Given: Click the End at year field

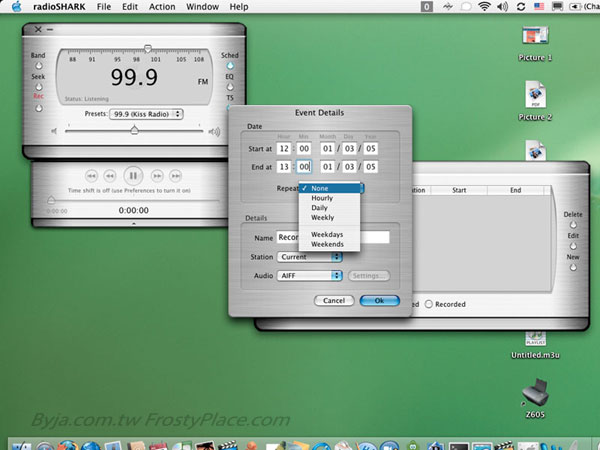Looking at the screenshot, I should pyautogui.click(x=371, y=166).
